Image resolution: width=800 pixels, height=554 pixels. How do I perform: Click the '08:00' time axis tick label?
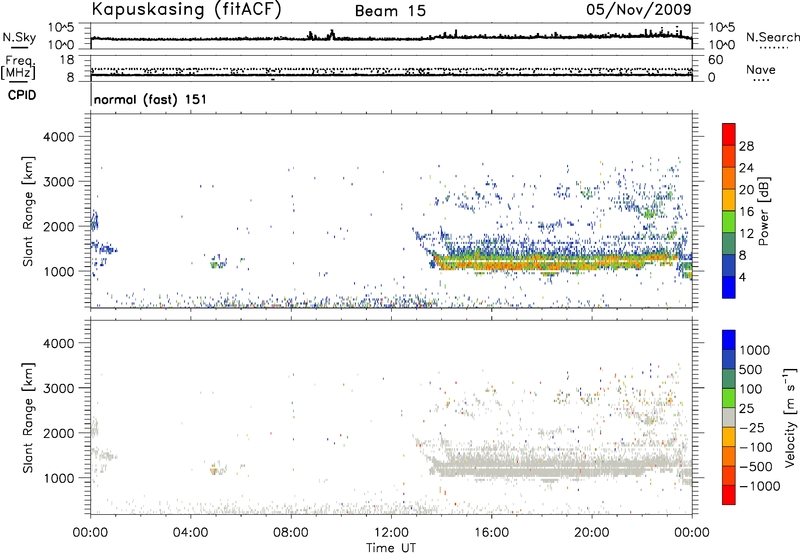[291, 533]
